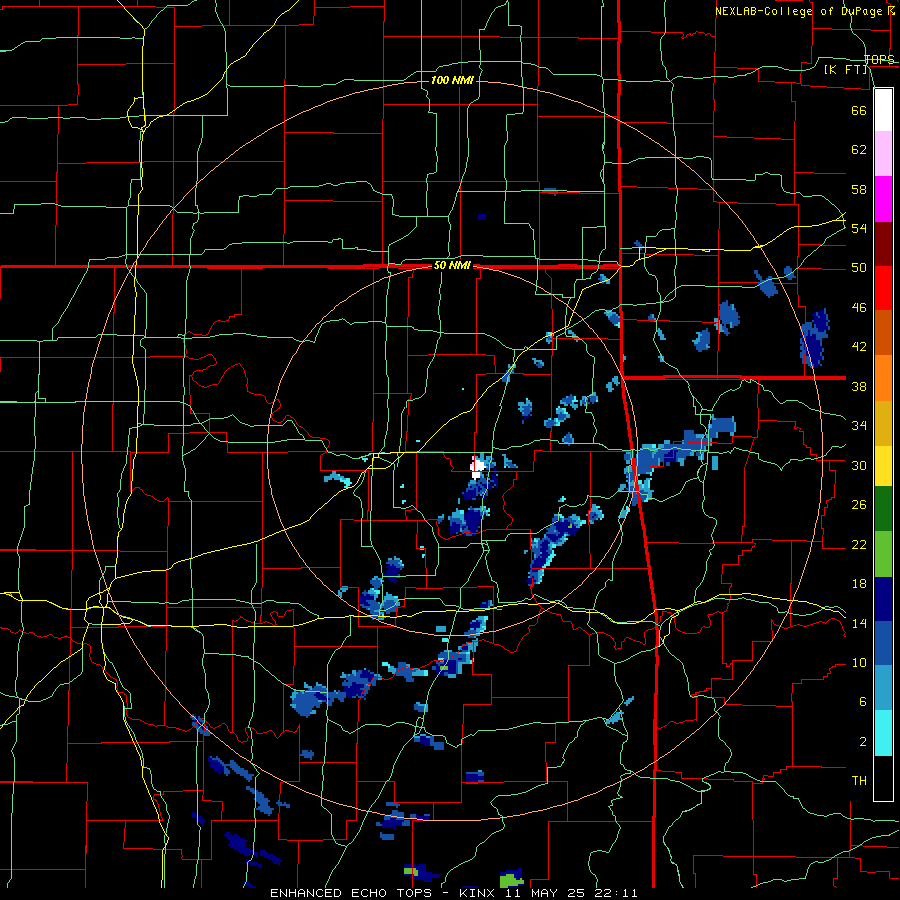Click the magenta legend swatch

pyautogui.click(x=883, y=199)
